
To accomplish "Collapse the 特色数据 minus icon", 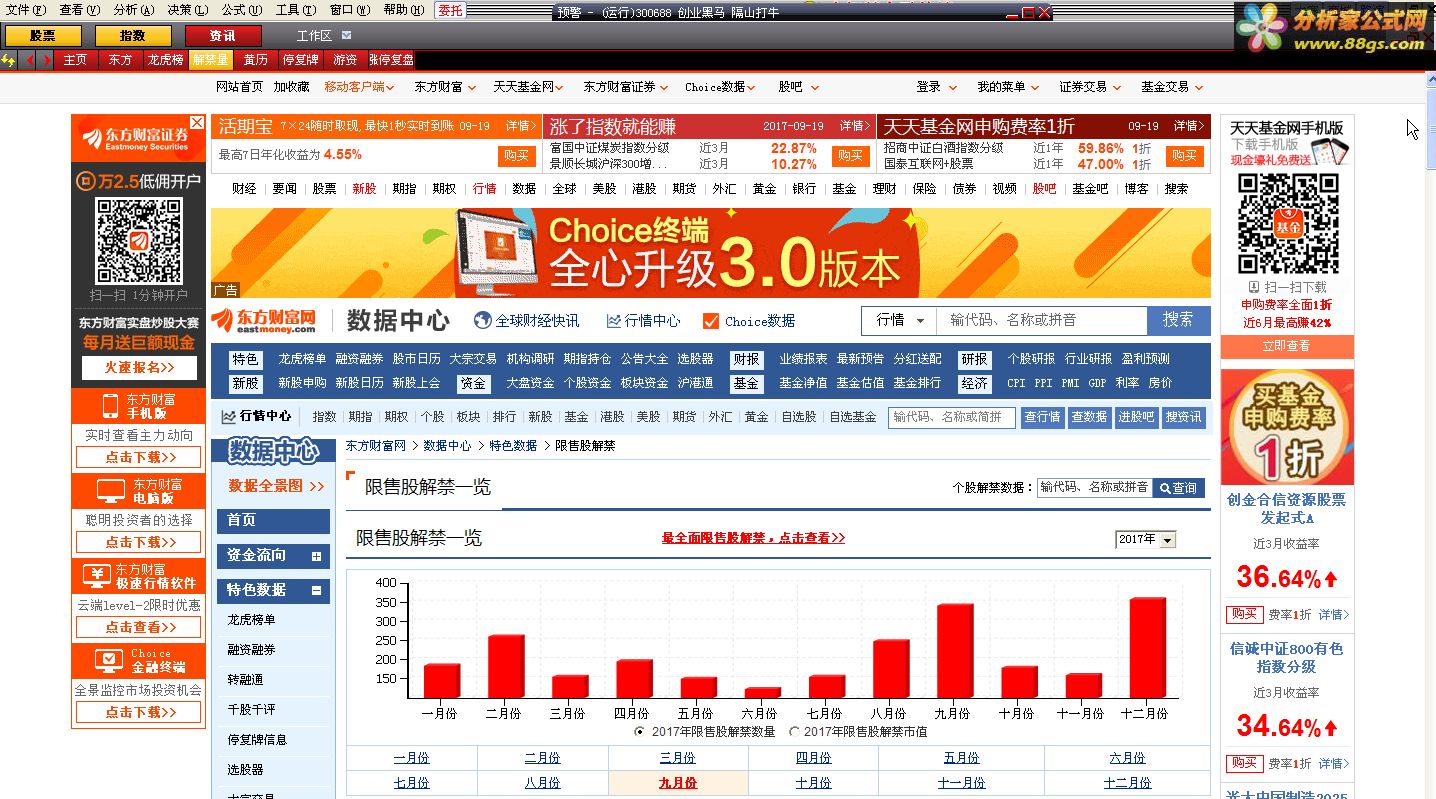I will tap(317, 590).
